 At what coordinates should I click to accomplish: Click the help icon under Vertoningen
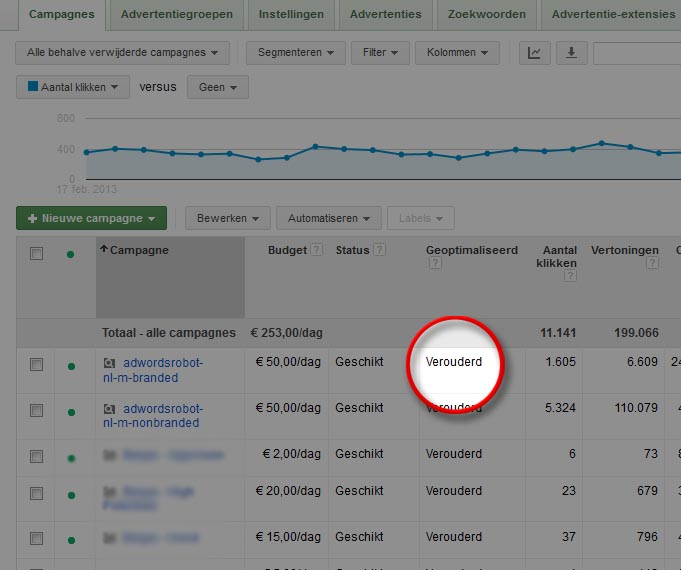[x=653, y=264]
